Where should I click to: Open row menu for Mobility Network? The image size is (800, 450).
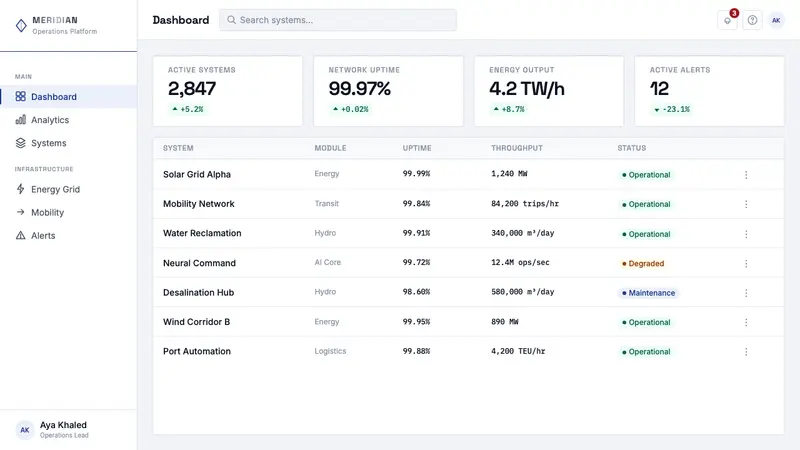click(x=746, y=204)
